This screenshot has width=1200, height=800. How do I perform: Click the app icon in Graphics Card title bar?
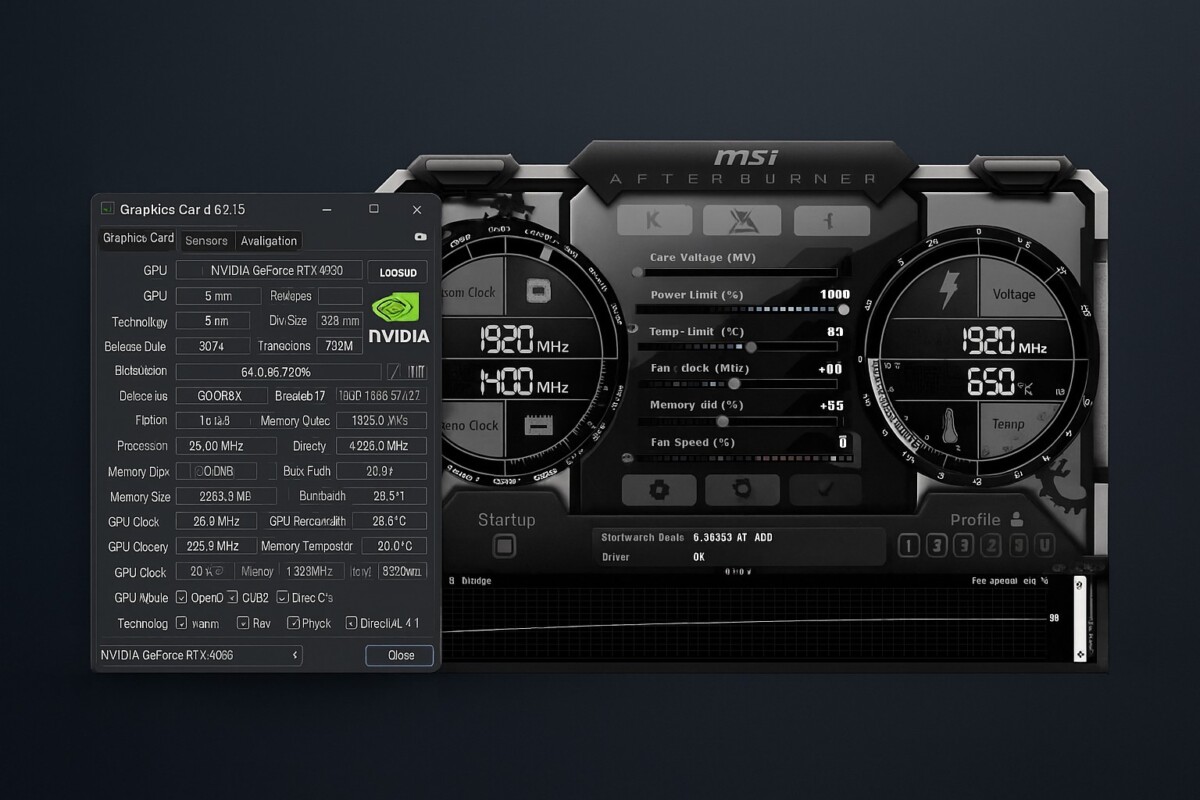pos(107,208)
